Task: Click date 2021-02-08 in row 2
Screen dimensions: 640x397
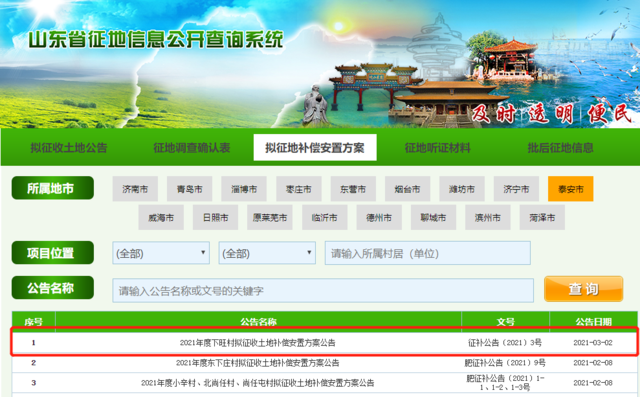Action: (x=593, y=363)
